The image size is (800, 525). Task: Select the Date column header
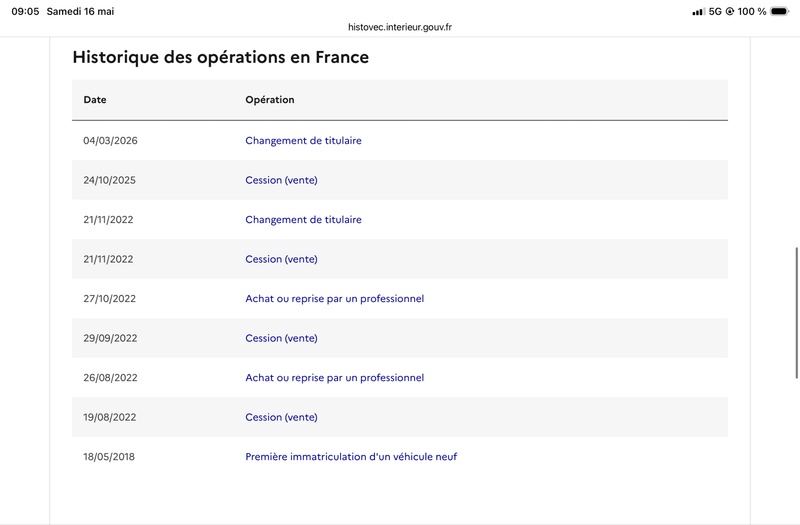click(x=95, y=99)
